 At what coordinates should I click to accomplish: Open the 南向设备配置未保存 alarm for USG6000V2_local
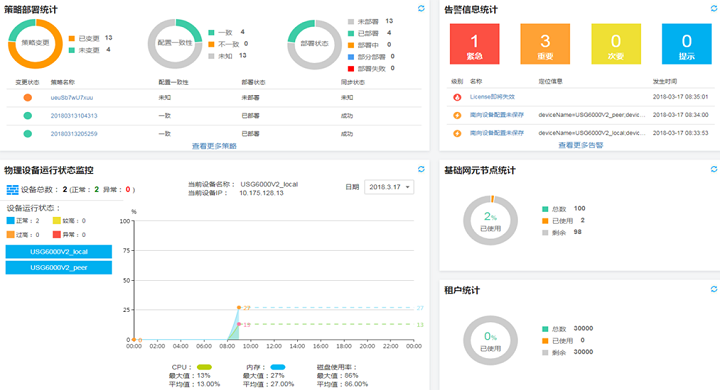point(496,133)
